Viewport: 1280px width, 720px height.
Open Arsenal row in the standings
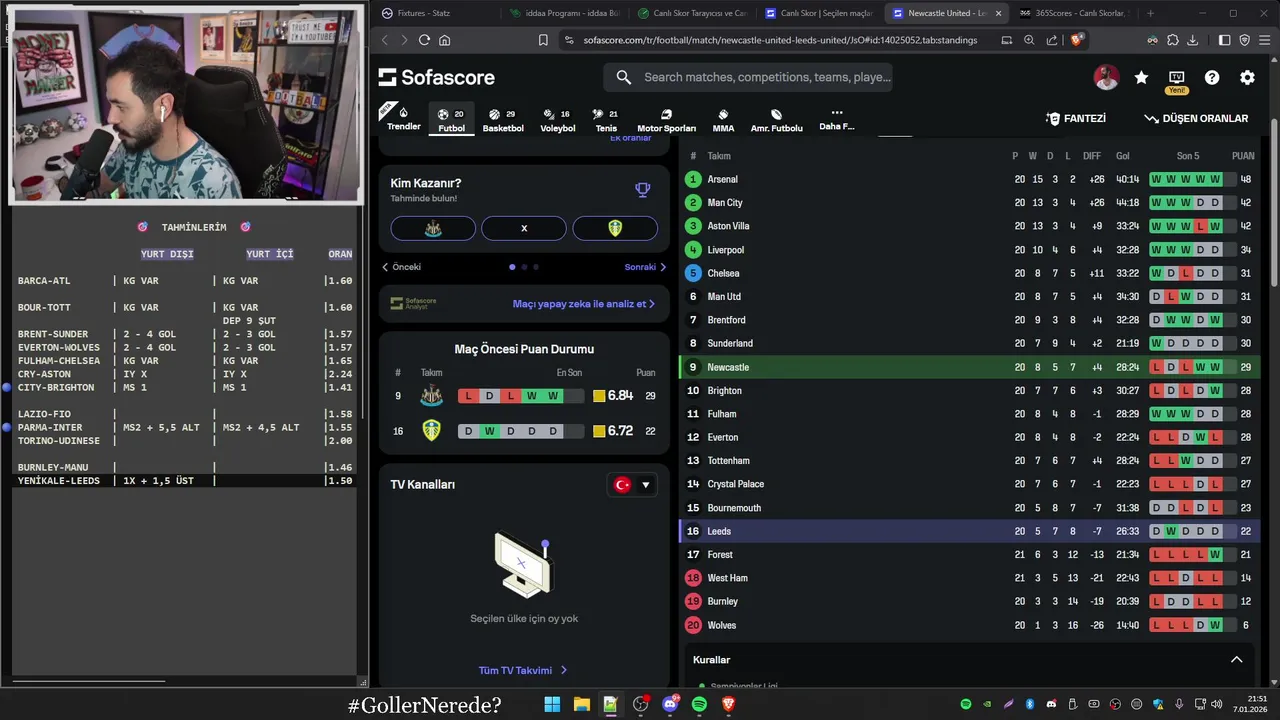click(x=969, y=179)
